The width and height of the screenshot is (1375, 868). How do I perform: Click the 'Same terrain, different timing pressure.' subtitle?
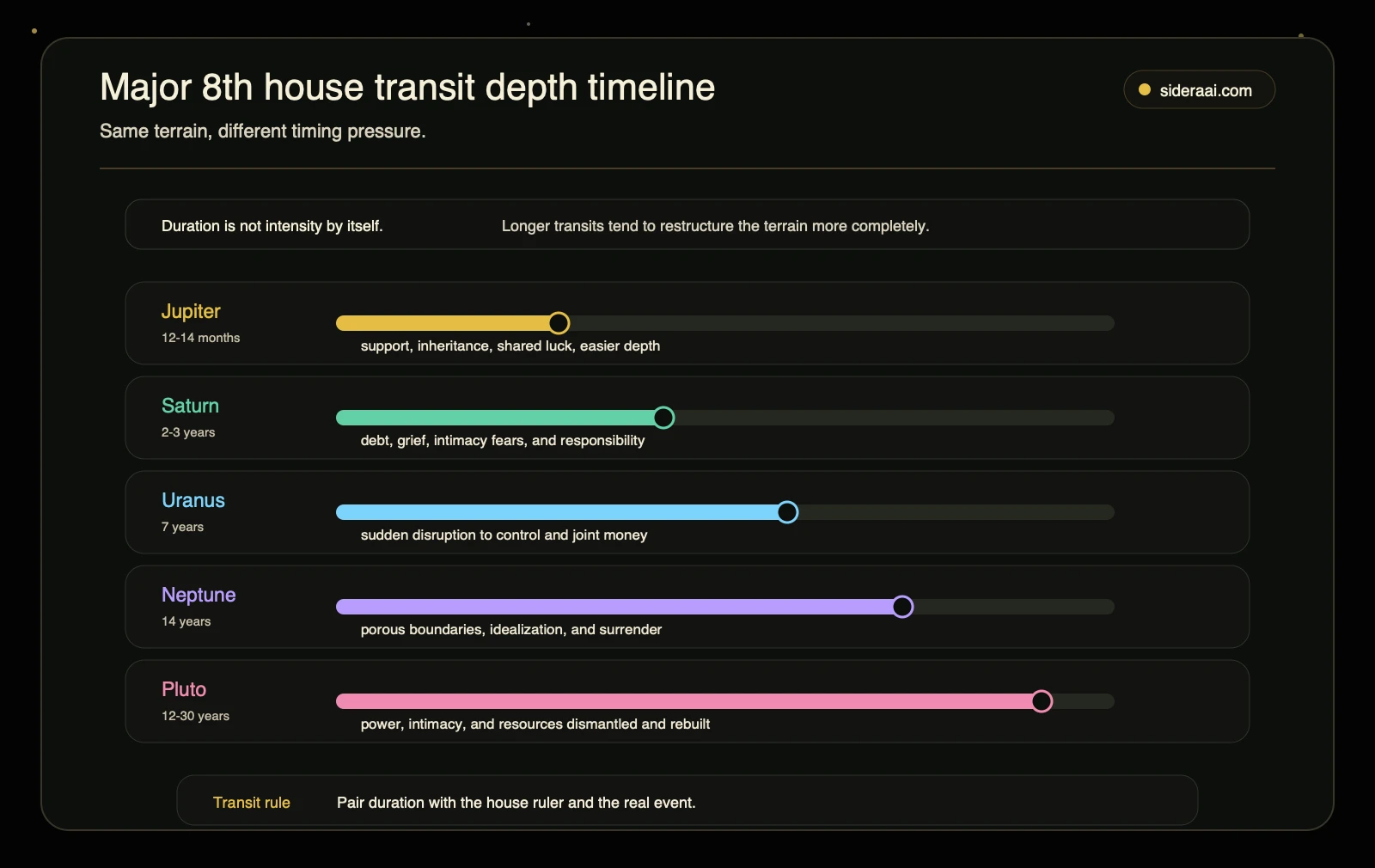point(263,131)
